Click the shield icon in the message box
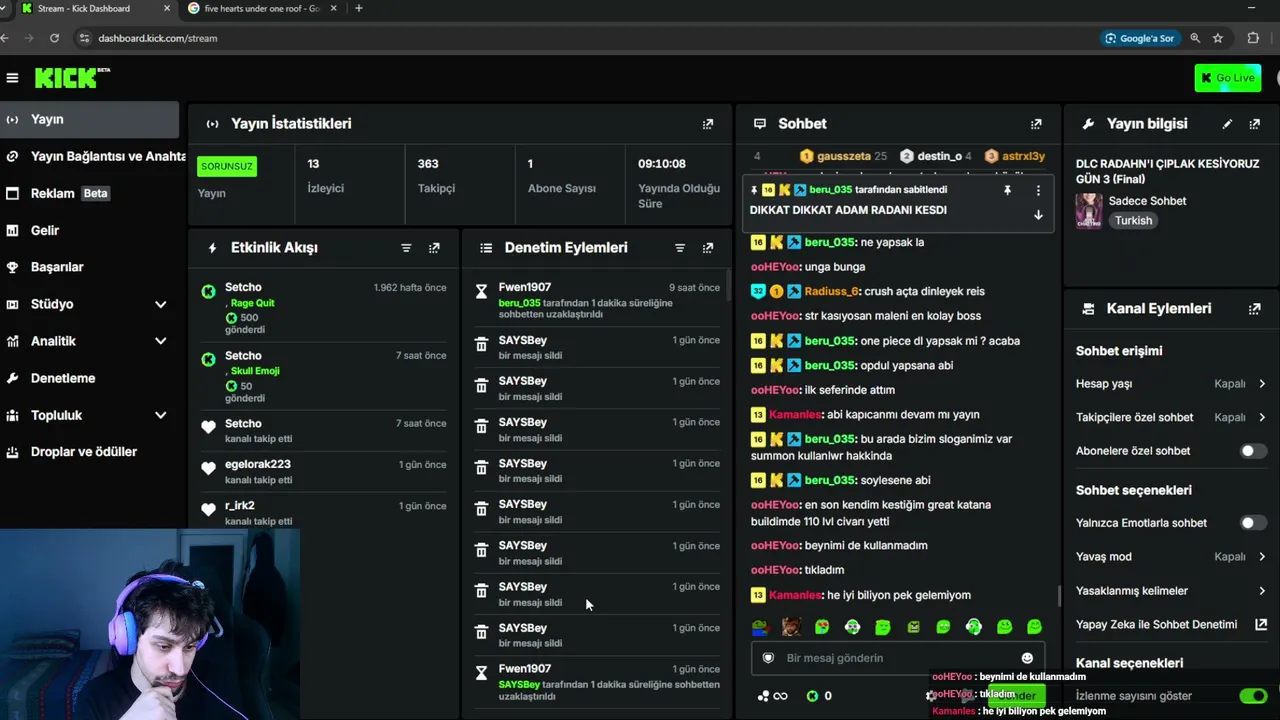The width and height of the screenshot is (1280, 720). pyautogui.click(x=769, y=658)
